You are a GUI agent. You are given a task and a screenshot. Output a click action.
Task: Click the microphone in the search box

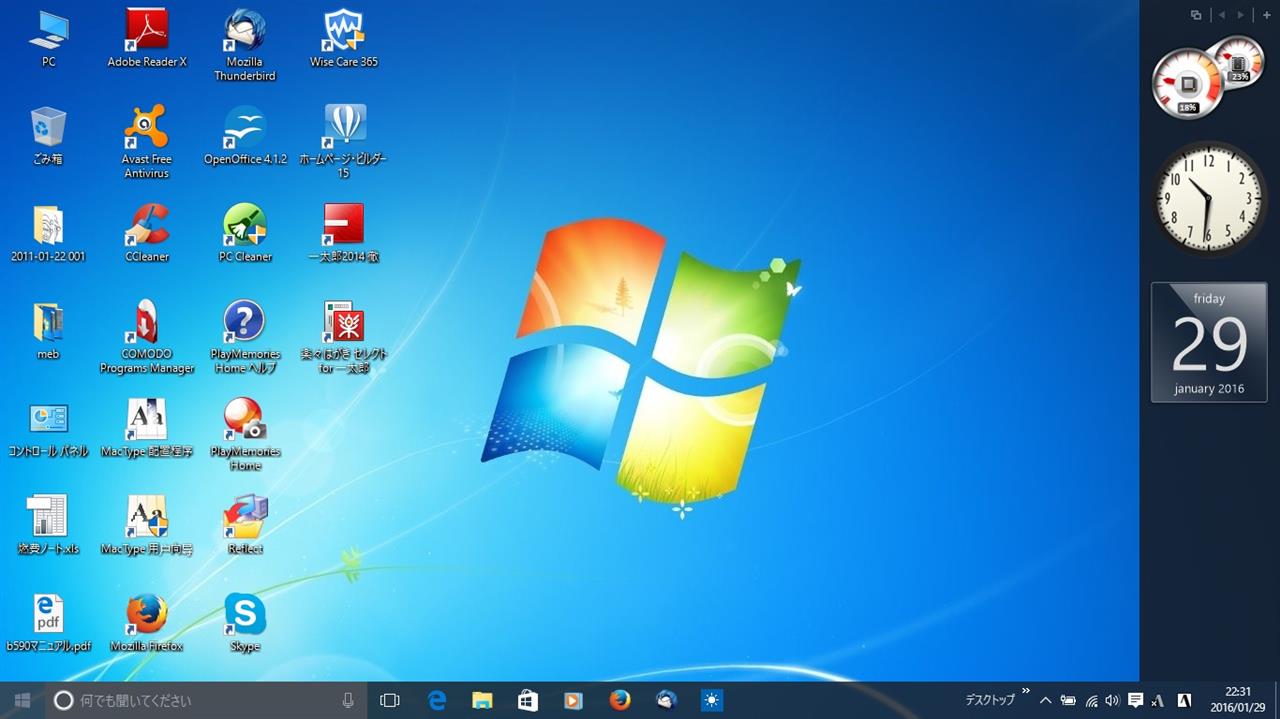pos(348,701)
